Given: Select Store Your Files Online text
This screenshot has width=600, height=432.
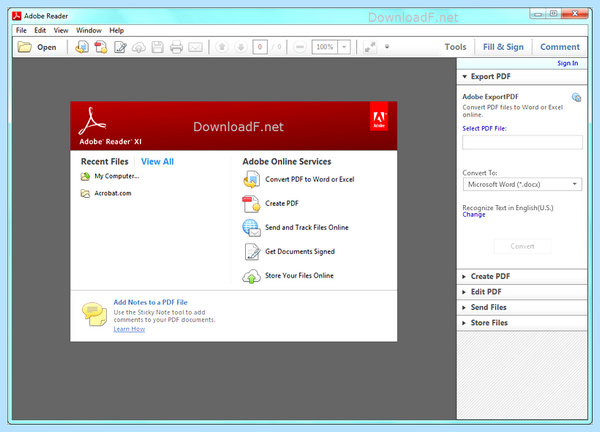Looking at the screenshot, I should (299, 276).
